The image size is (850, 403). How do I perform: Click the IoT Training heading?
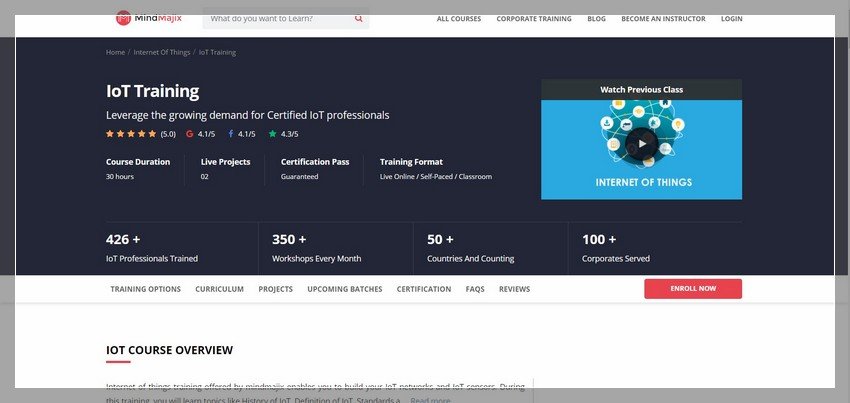click(x=152, y=91)
